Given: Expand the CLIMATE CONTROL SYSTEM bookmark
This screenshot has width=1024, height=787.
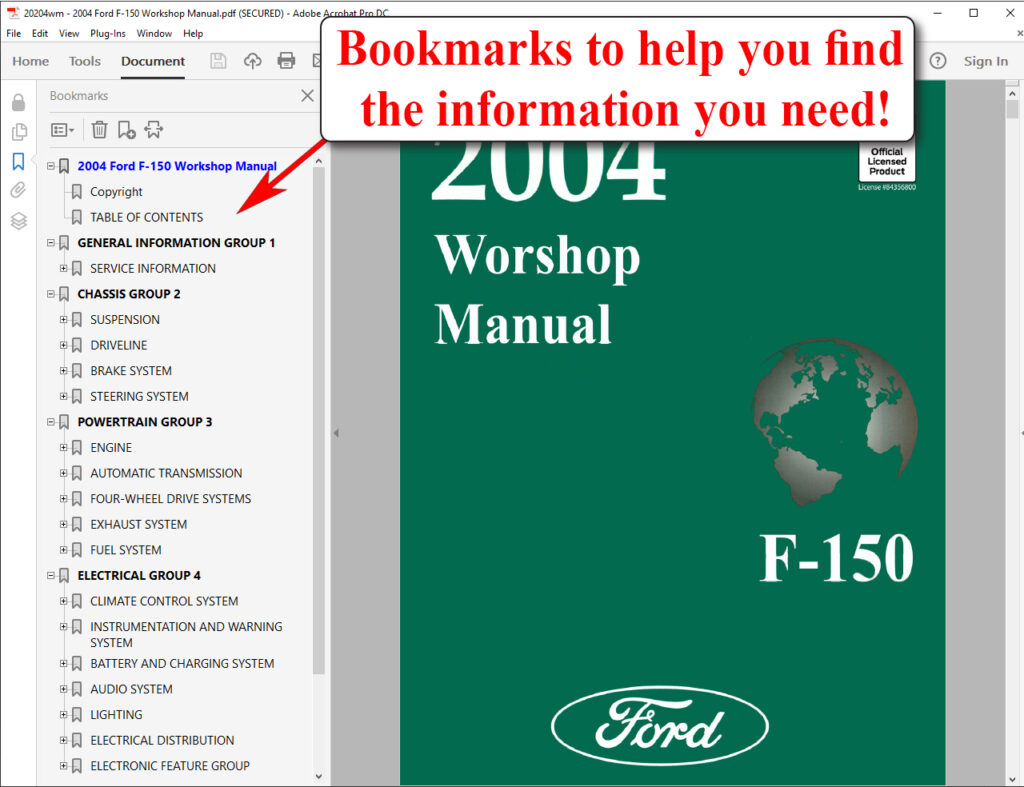Looking at the screenshot, I should pyautogui.click(x=63, y=601).
